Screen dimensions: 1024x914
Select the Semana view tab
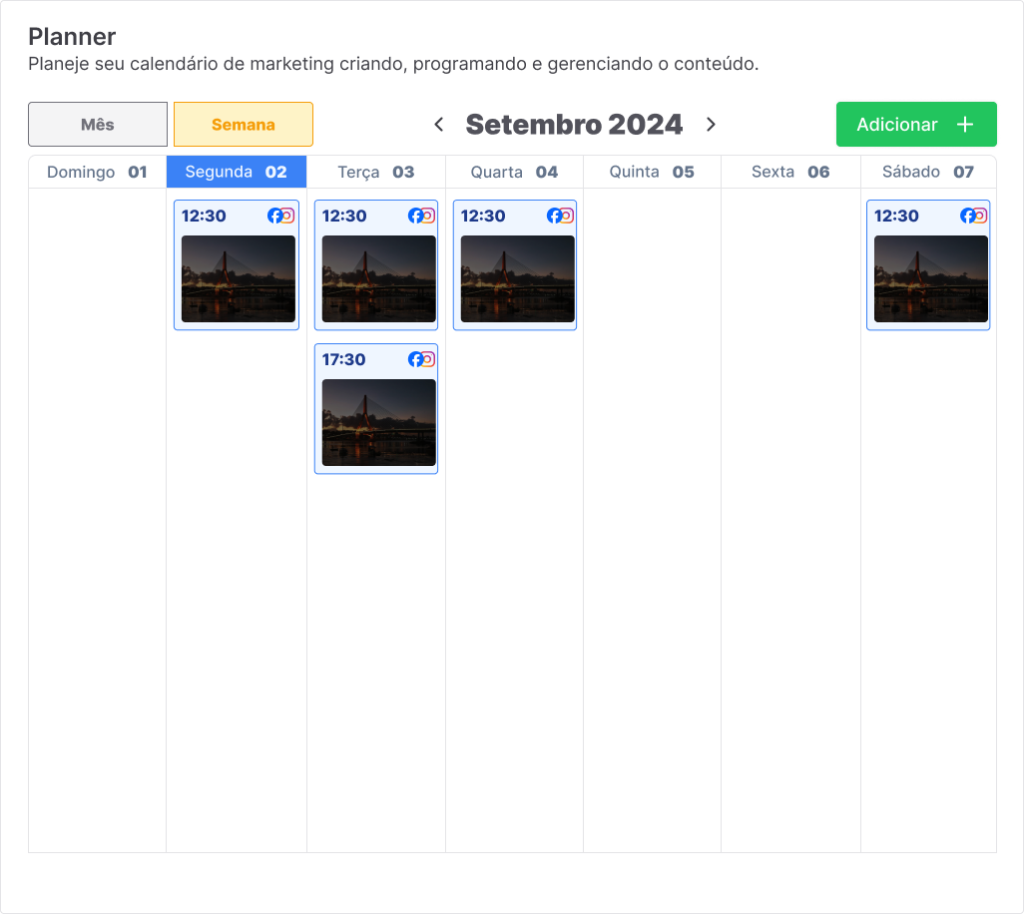tap(243, 125)
